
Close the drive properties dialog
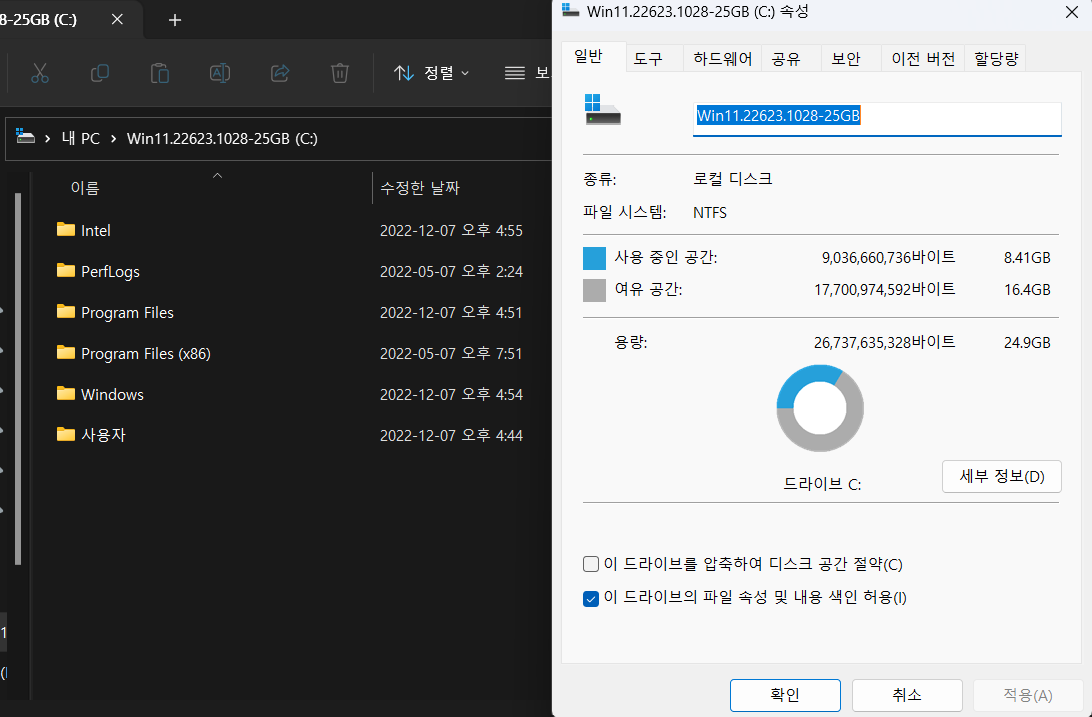[x=1072, y=12]
